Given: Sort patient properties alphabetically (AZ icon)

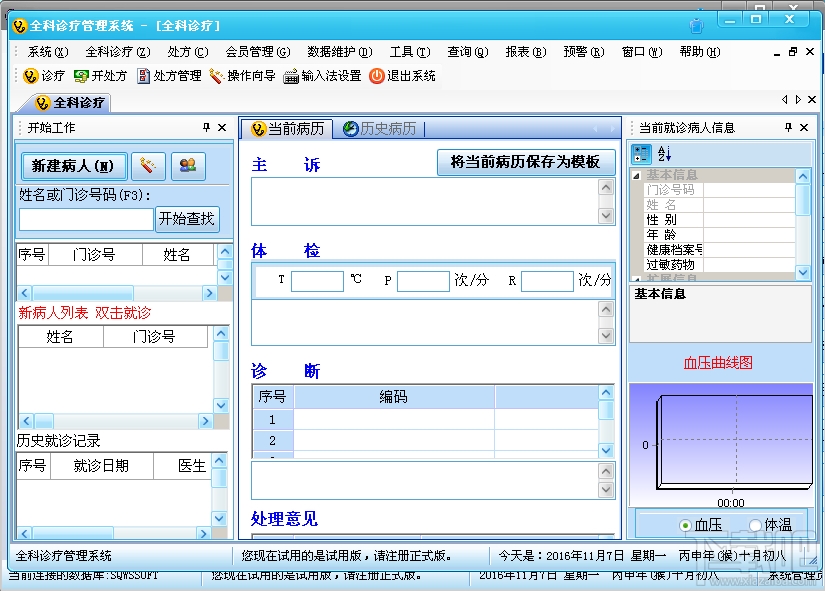Looking at the screenshot, I should [x=665, y=154].
